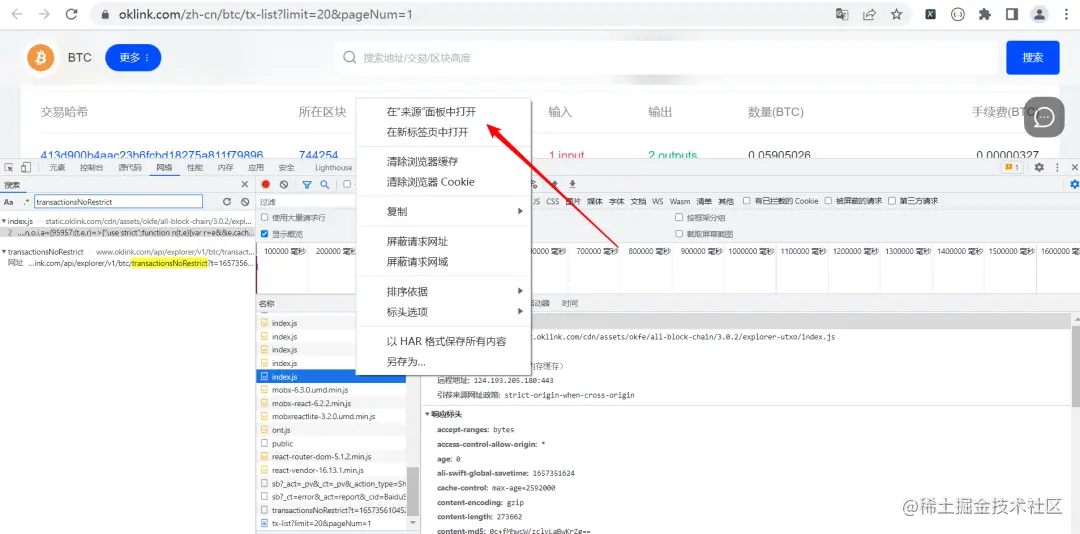Open the Chrome side panel icon
Screen dimensions: 1080x534
pyautogui.click(x=1012, y=14)
